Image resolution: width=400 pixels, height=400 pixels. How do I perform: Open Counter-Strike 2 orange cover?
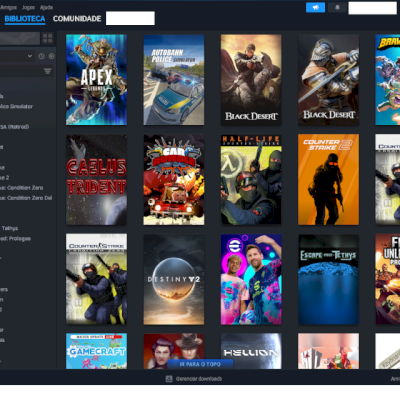coord(328,180)
